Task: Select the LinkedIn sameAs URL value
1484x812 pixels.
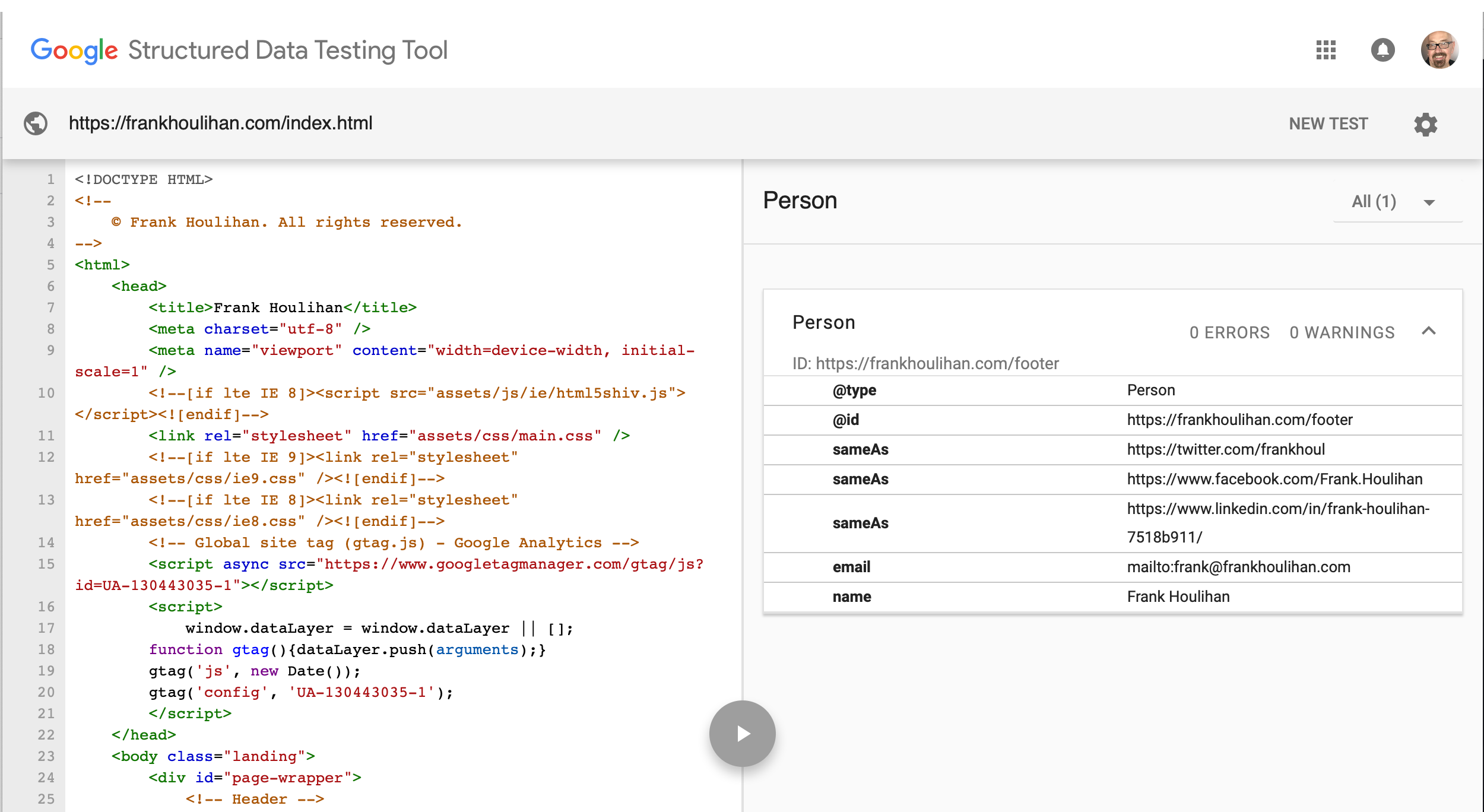Action: tap(1278, 523)
